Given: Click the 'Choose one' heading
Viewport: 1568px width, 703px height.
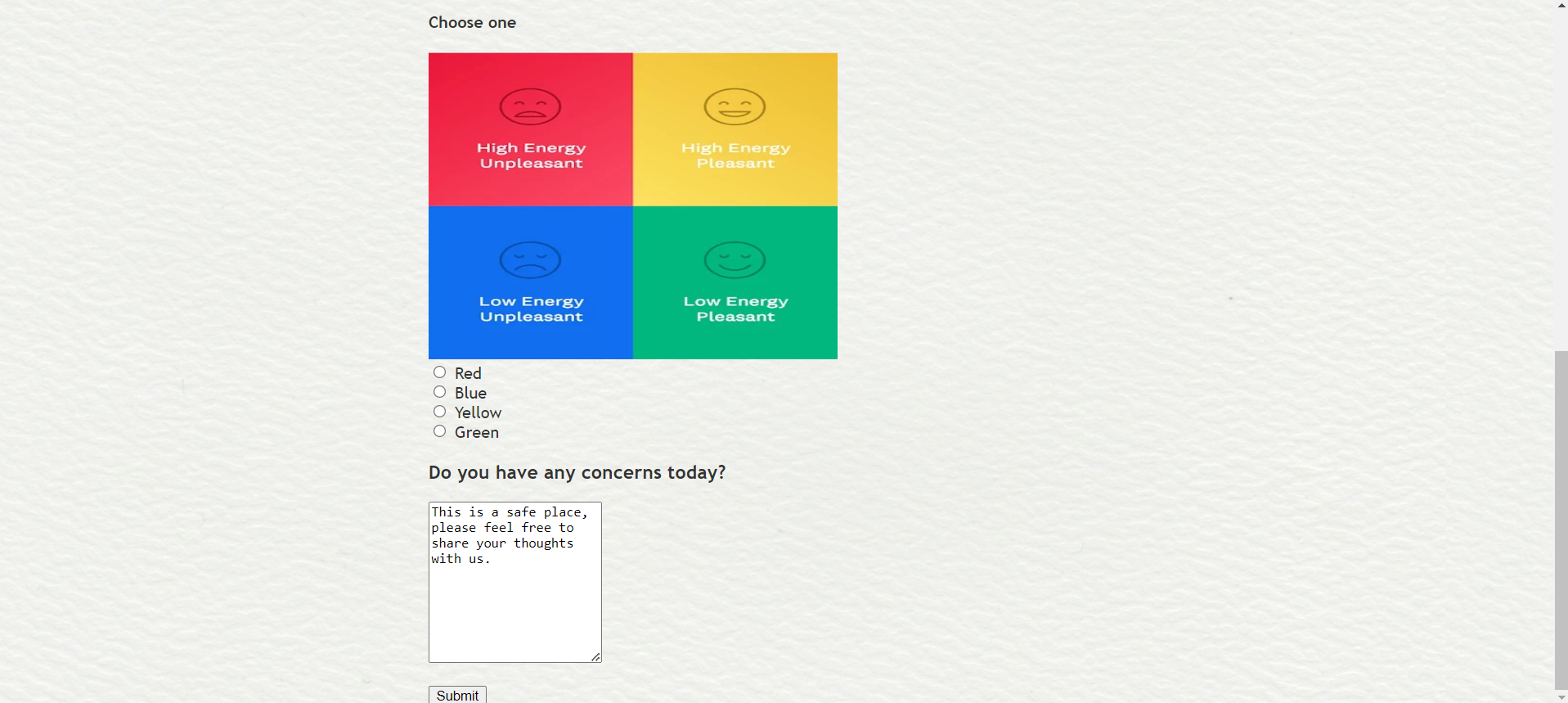Looking at the screenshot, I should pos(472,22).
